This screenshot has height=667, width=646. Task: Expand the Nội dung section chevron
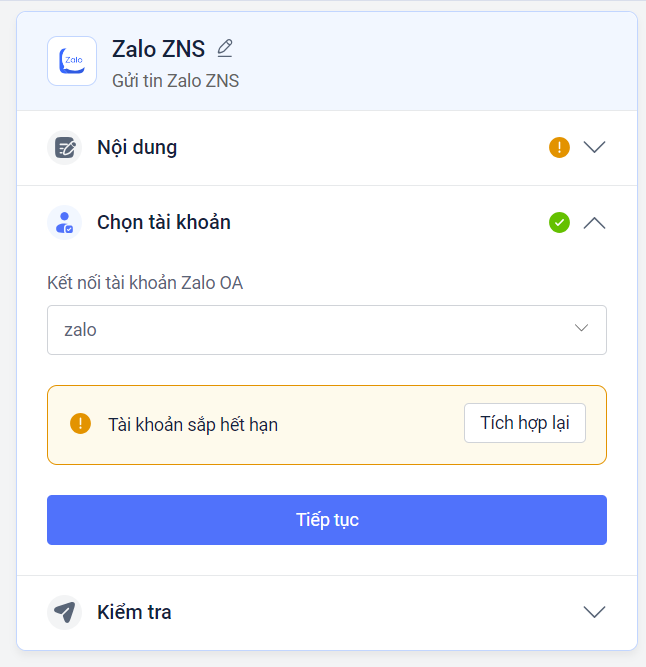click(x=594, y=148)
